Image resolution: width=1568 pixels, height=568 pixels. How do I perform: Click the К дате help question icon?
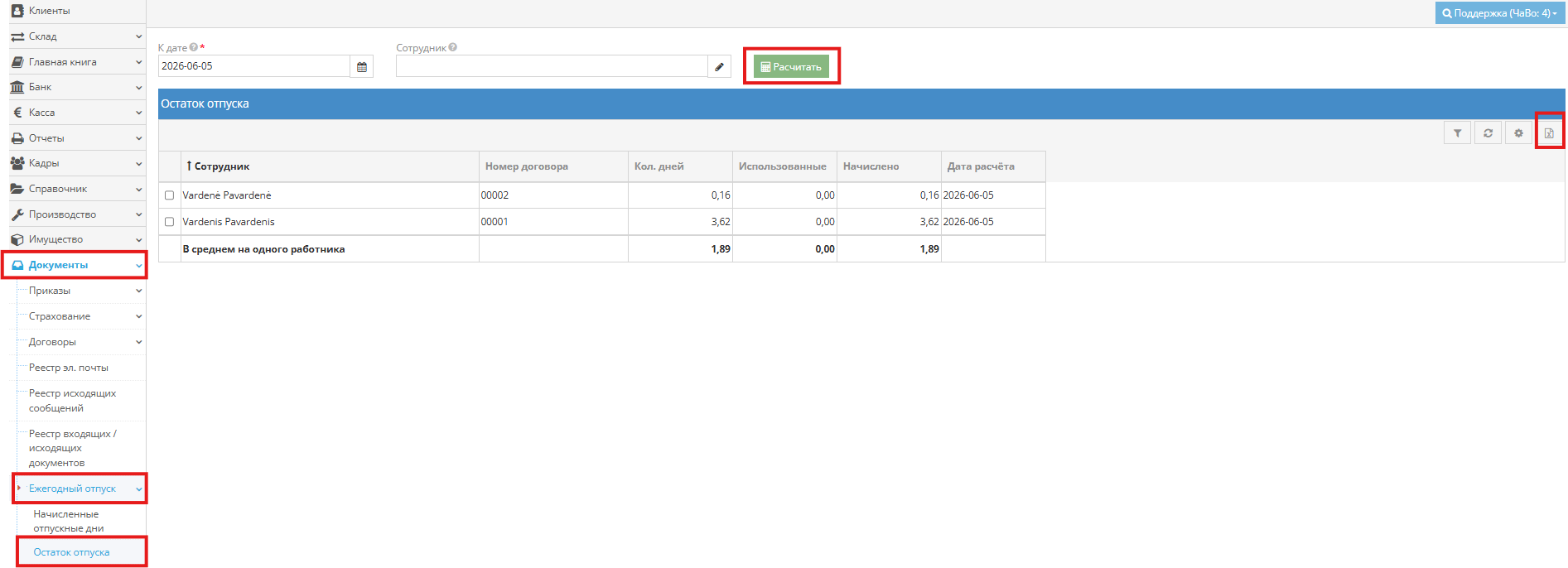tap(194, 47)
